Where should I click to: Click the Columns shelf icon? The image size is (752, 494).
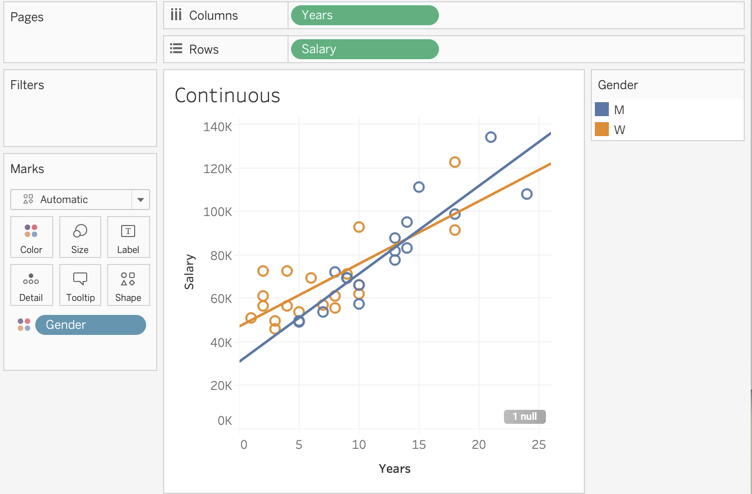[x=176, y=15]
